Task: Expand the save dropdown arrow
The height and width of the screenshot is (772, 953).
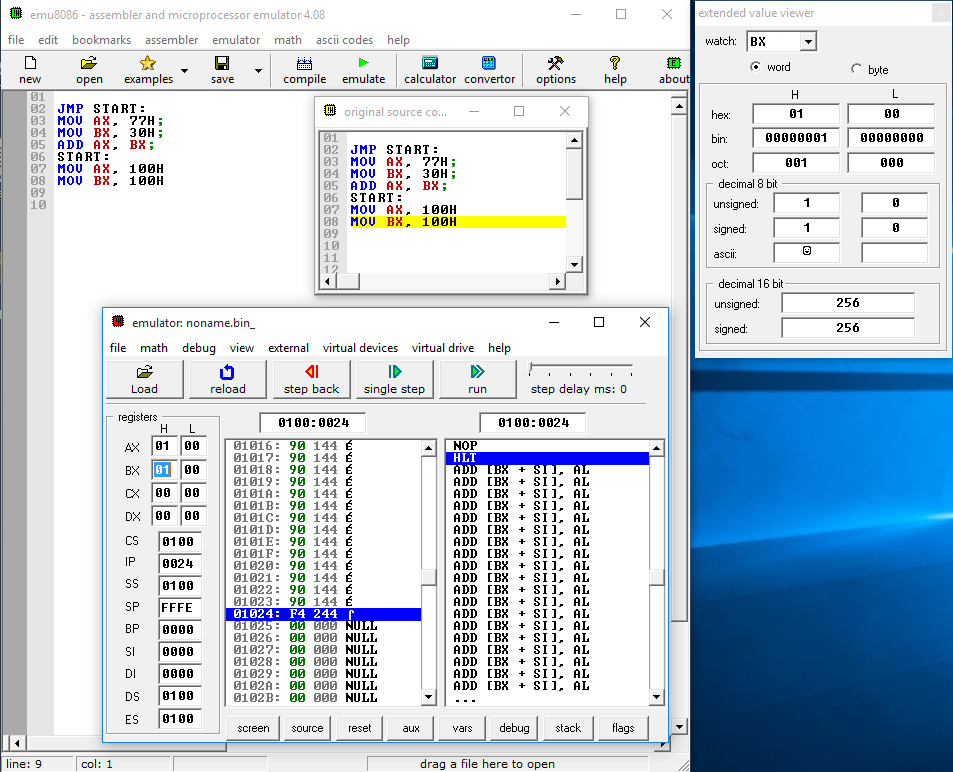Action: pos(258,72)
